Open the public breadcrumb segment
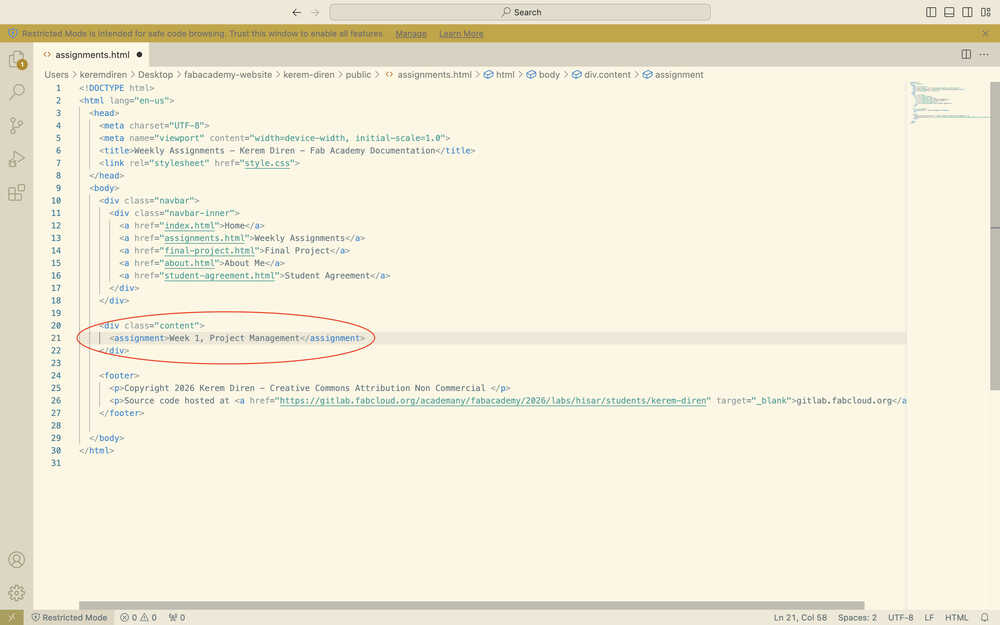 coord(358,75)
